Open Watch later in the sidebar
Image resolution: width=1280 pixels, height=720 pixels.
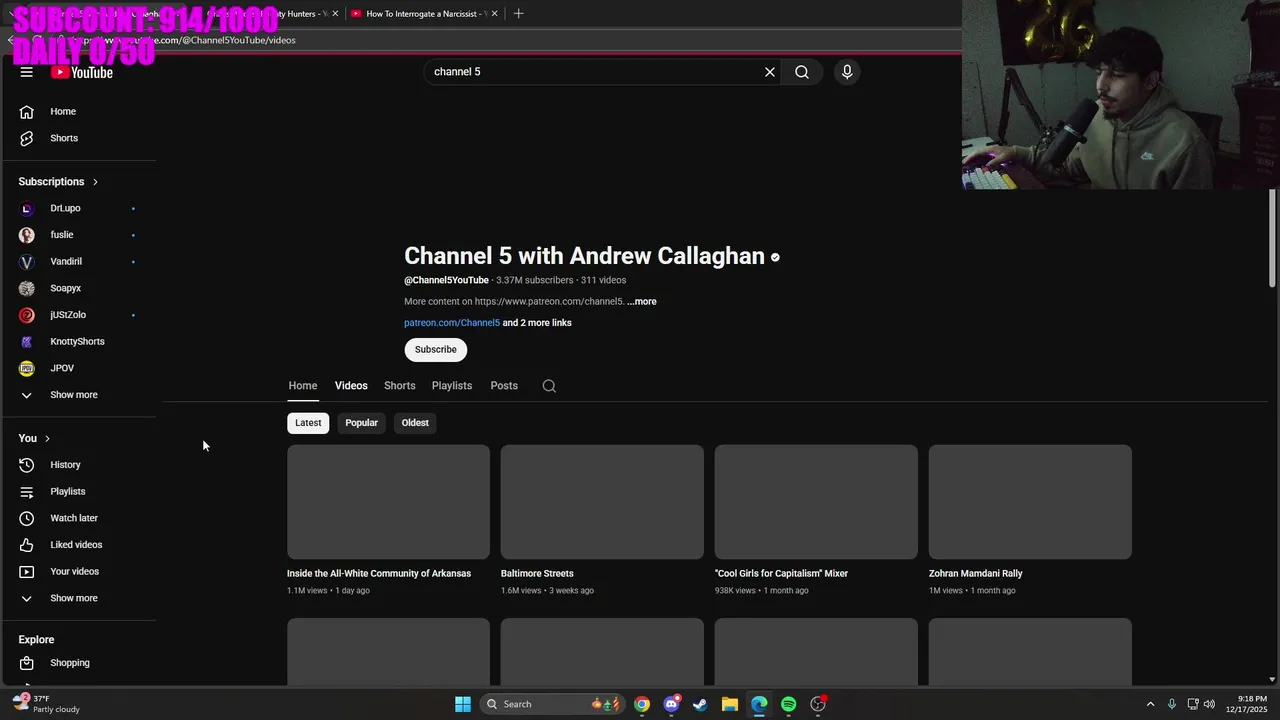tap(79, 518)
